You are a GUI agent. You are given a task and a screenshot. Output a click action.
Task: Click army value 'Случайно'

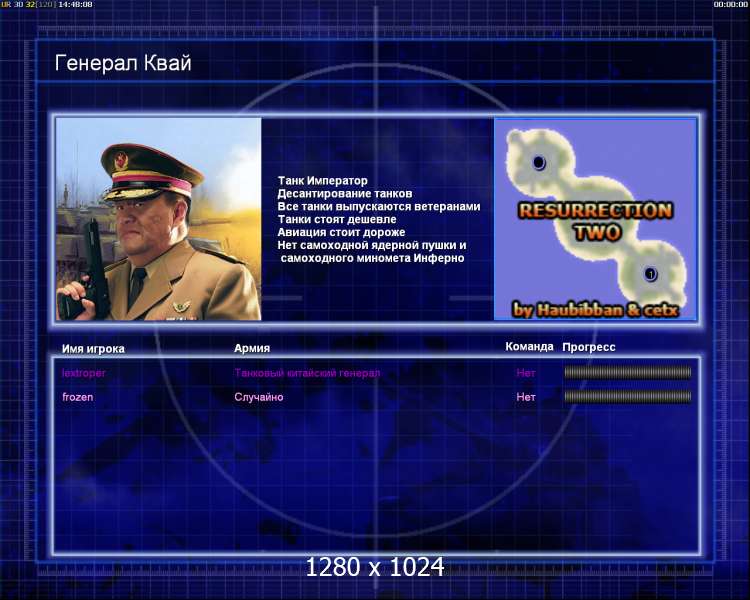[259, 397]
